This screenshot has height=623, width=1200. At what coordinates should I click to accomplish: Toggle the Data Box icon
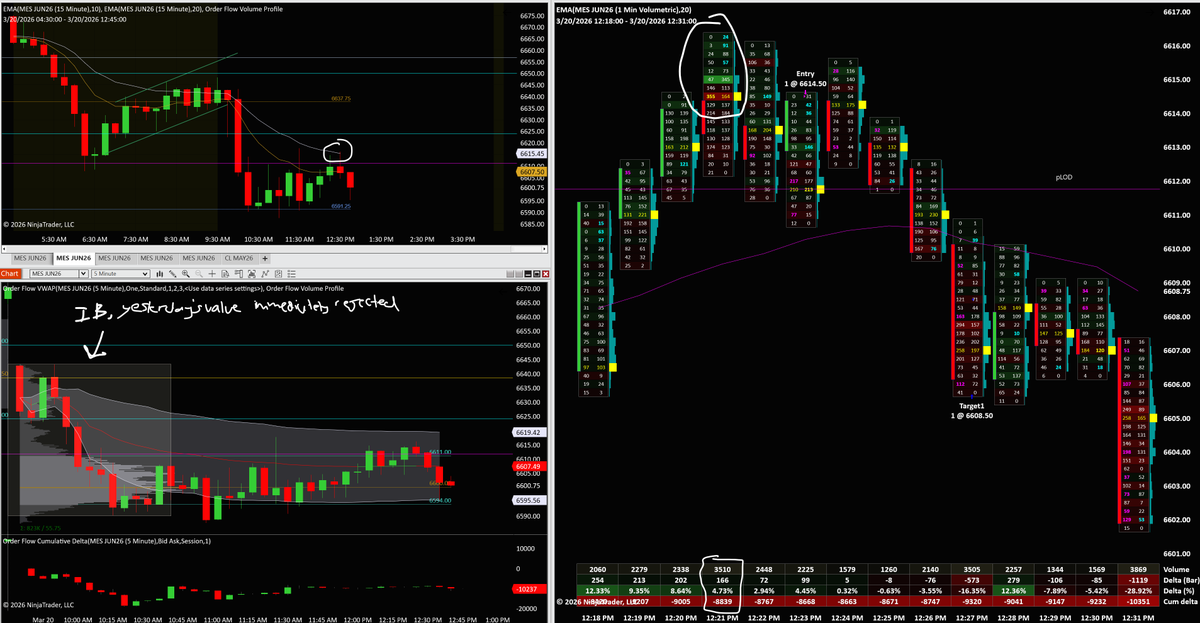click(x=225, y=273)
